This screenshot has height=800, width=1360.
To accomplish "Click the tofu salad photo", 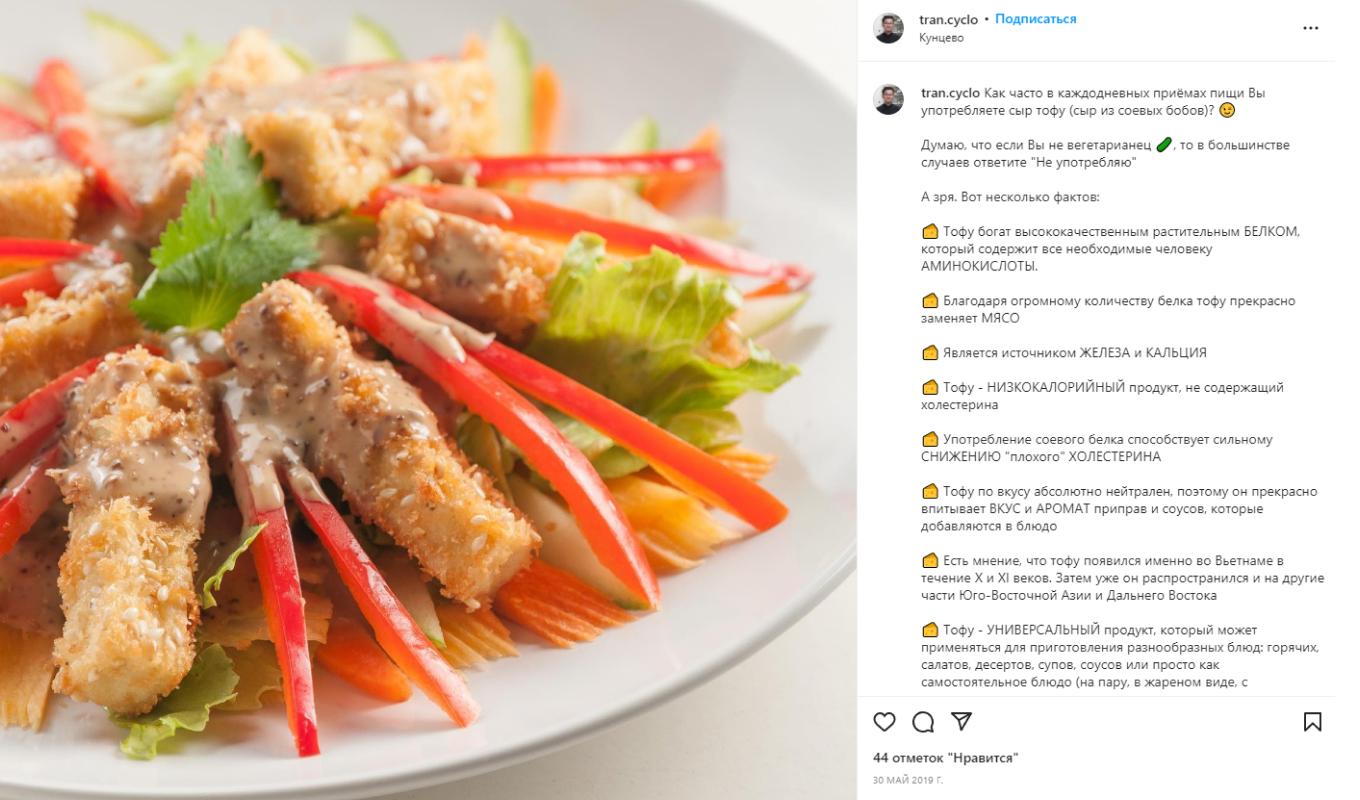I will (428, 400).
